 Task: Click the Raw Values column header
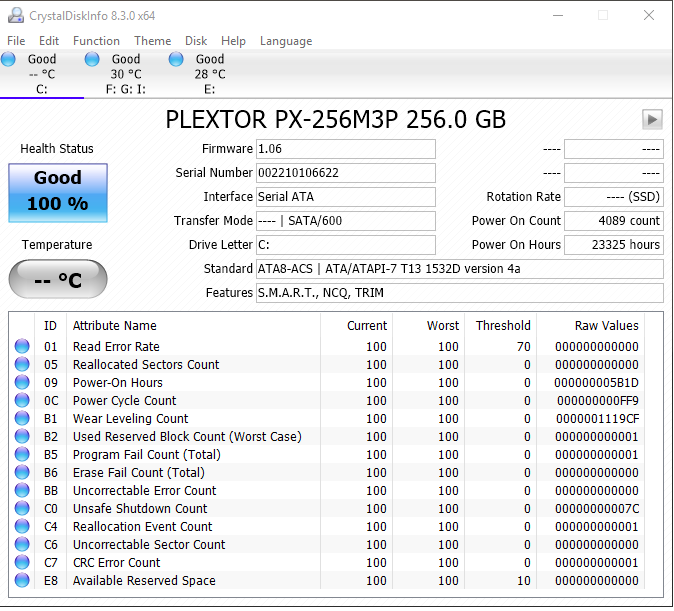click(x=591, y=325)
